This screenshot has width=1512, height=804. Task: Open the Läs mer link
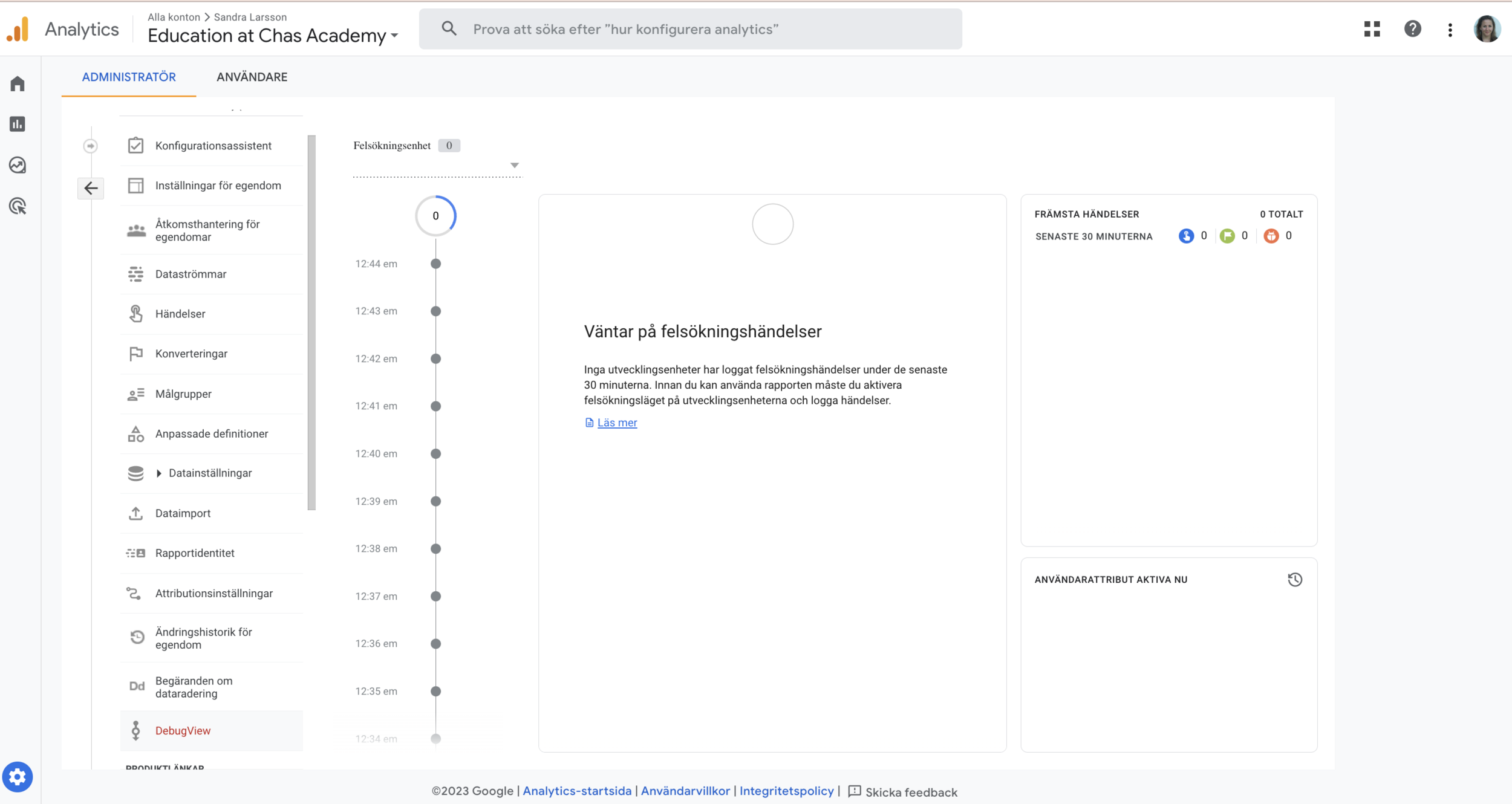pos(616,423)
